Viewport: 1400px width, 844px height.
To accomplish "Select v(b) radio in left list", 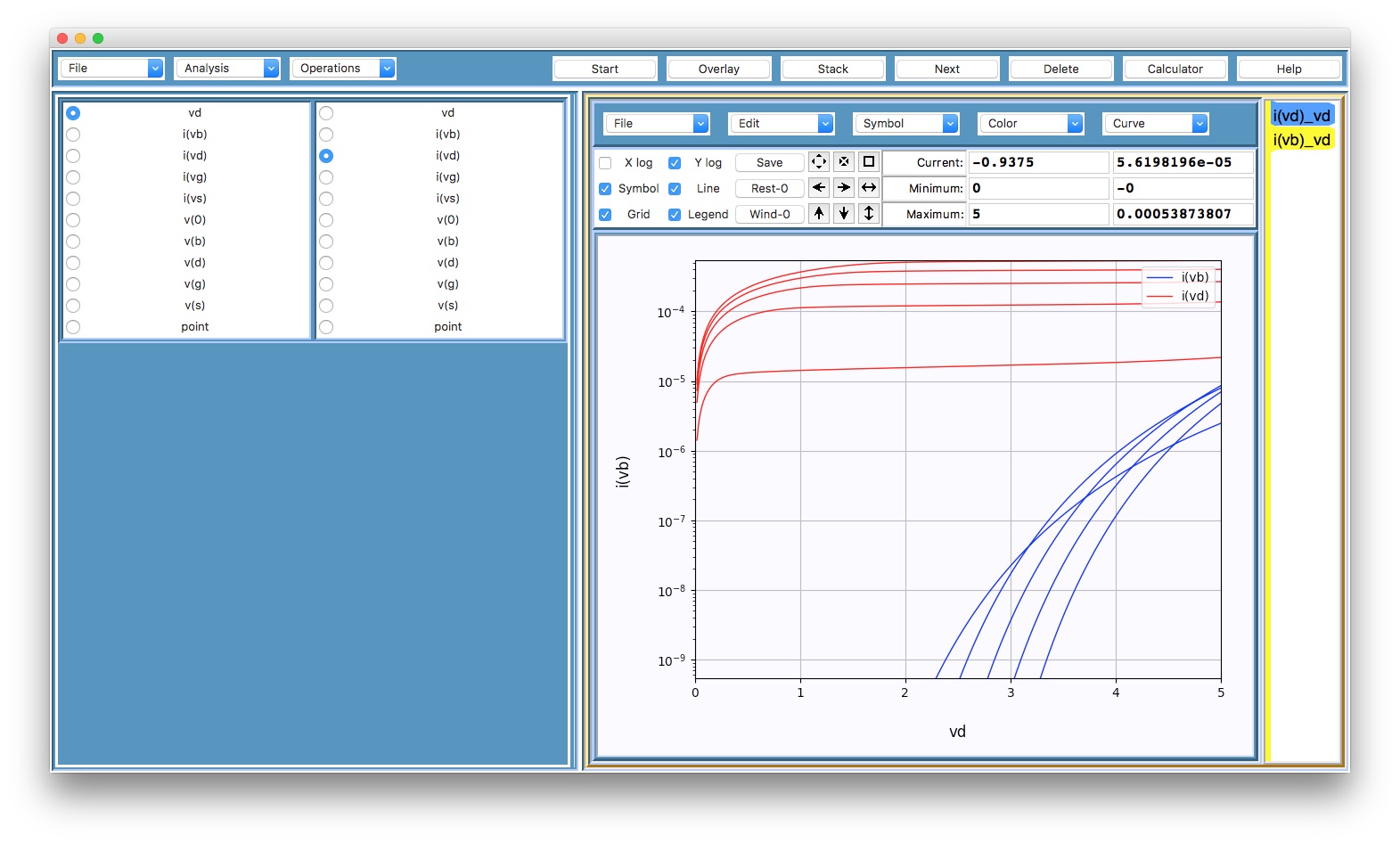I will point(73,242).
